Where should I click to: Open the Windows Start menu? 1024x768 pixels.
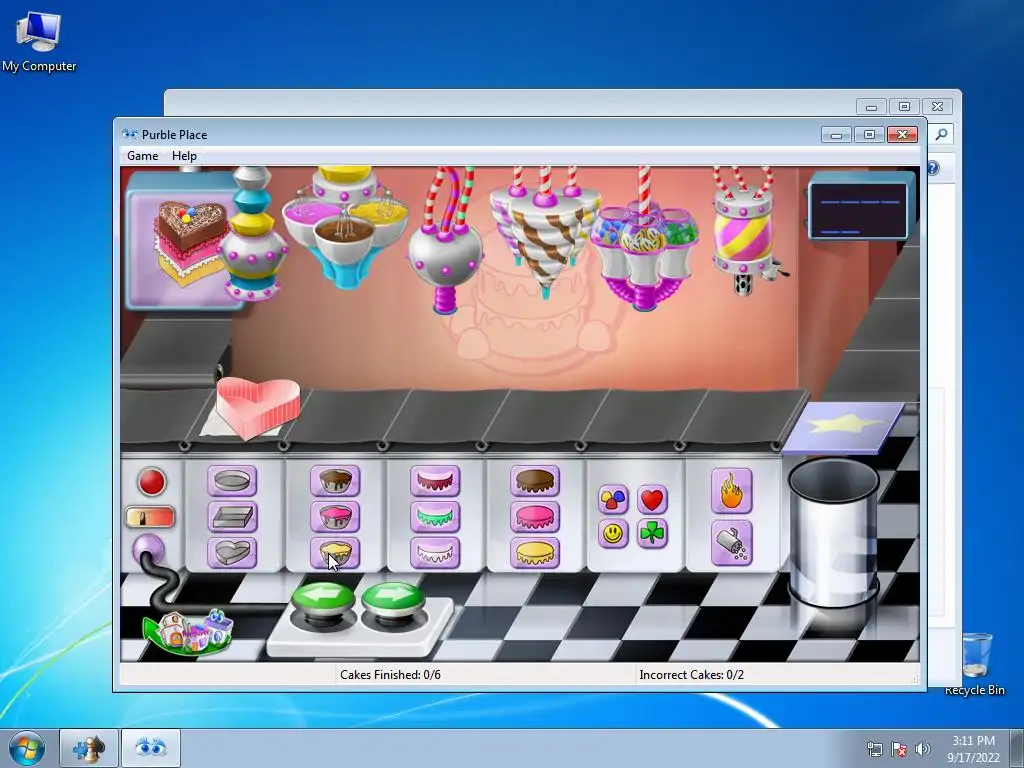(27, 748)
